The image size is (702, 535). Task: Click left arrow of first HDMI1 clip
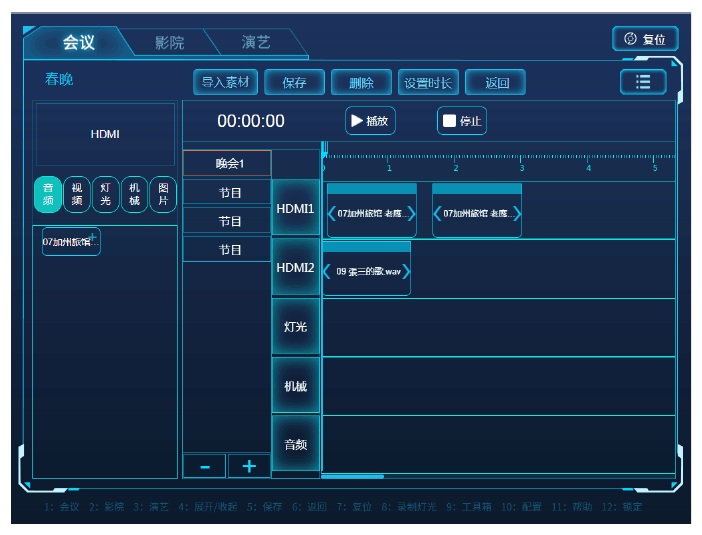pos(332,214)
